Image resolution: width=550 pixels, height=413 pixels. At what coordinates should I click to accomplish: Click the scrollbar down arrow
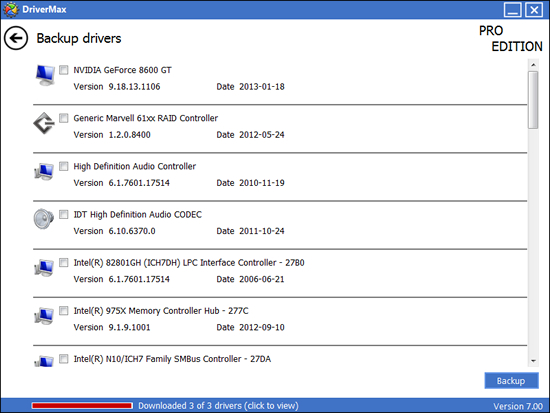pos(534,361)
